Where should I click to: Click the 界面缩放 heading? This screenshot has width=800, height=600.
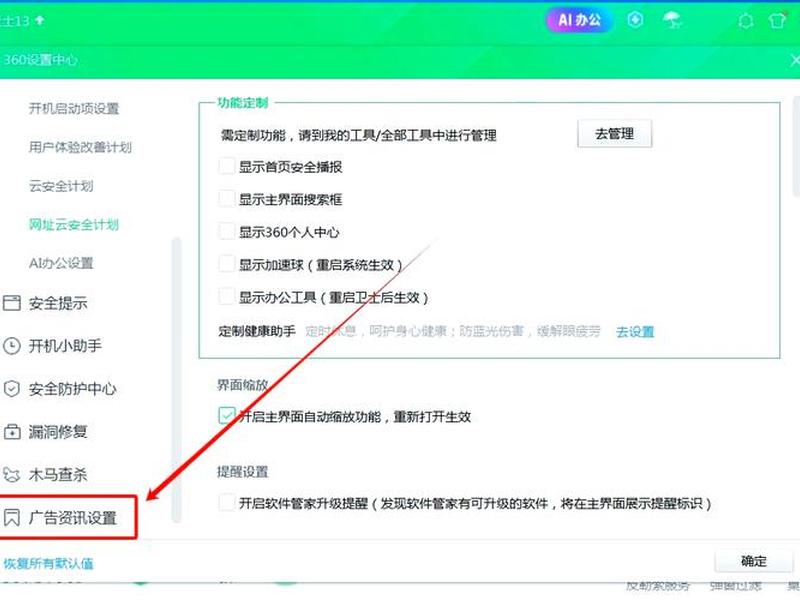(243, 385)
